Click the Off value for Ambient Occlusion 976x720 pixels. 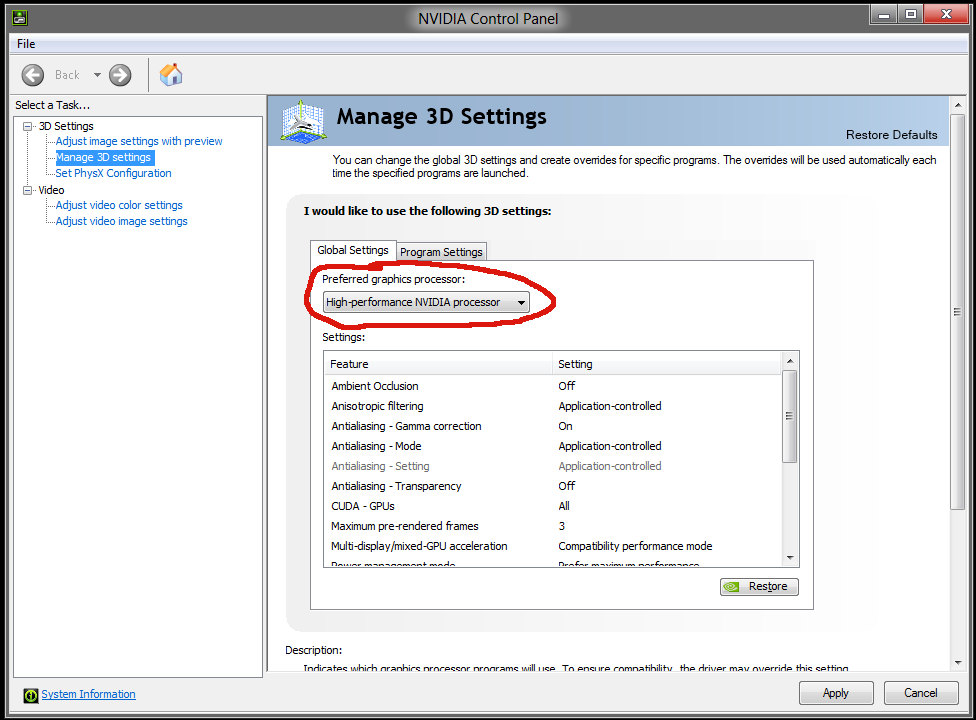566,386
